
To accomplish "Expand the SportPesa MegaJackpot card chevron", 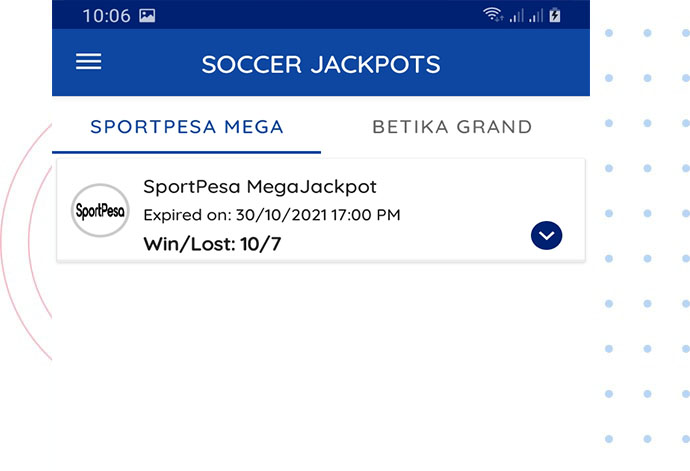I will 546,236.
